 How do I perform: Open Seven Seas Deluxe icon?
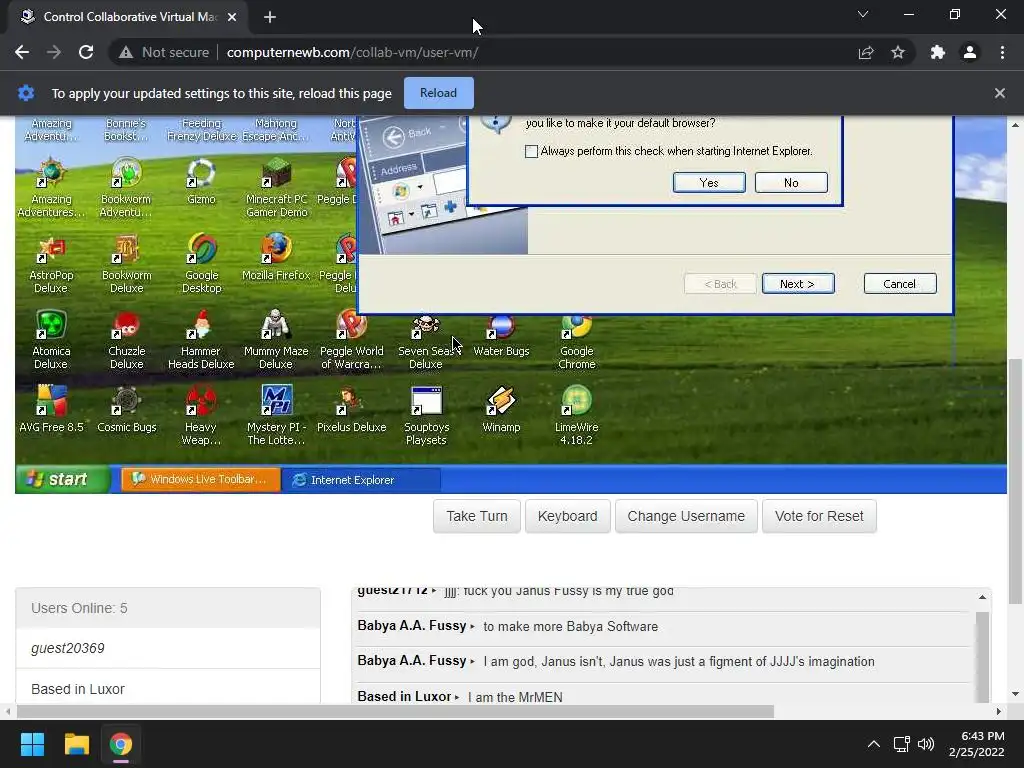pos(426,343)
